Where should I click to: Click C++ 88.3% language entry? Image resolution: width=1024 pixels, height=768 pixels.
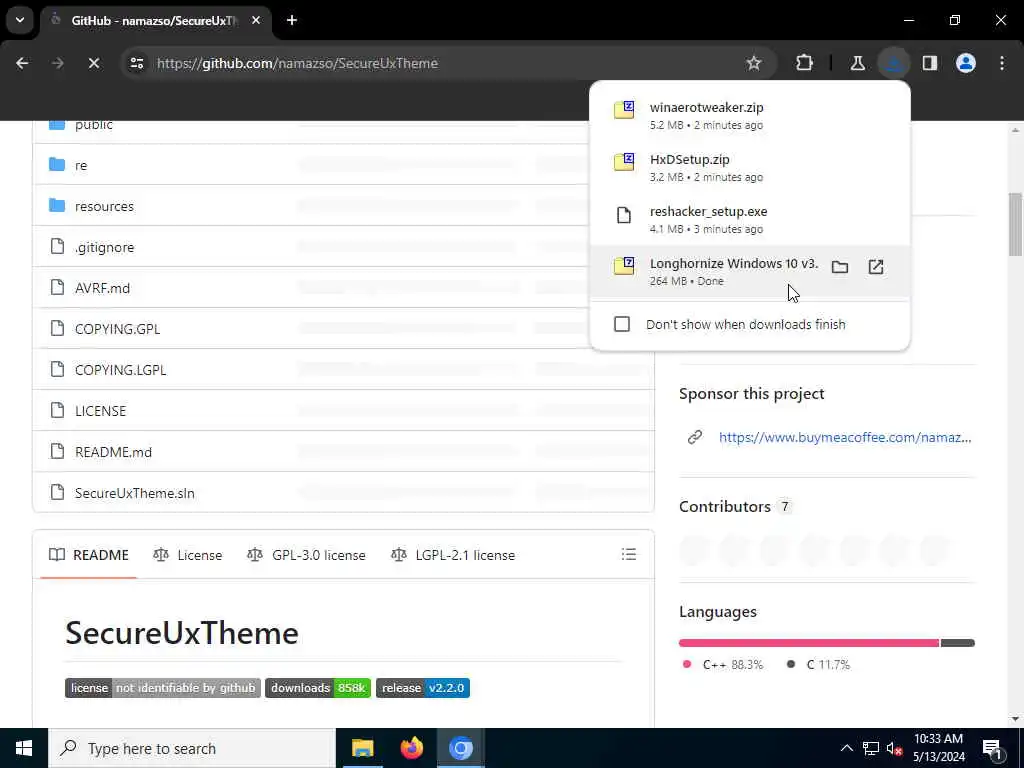(723, 664)
